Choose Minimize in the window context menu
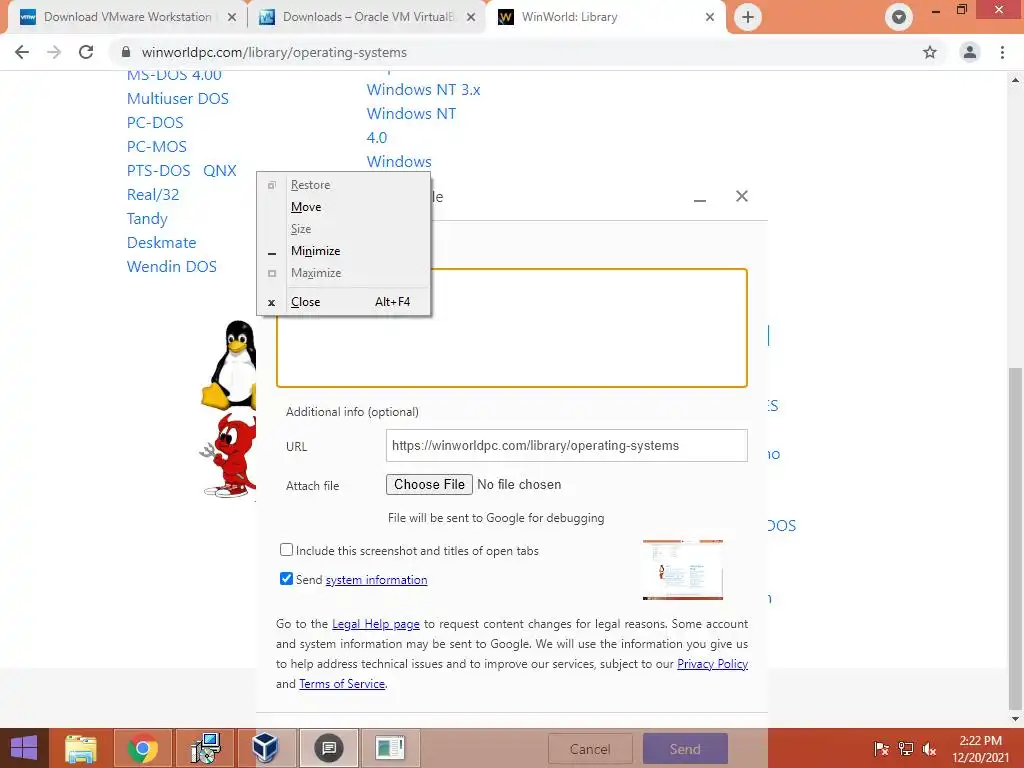The width and height of the screenshot is (1024, 768). coord(344,251)
